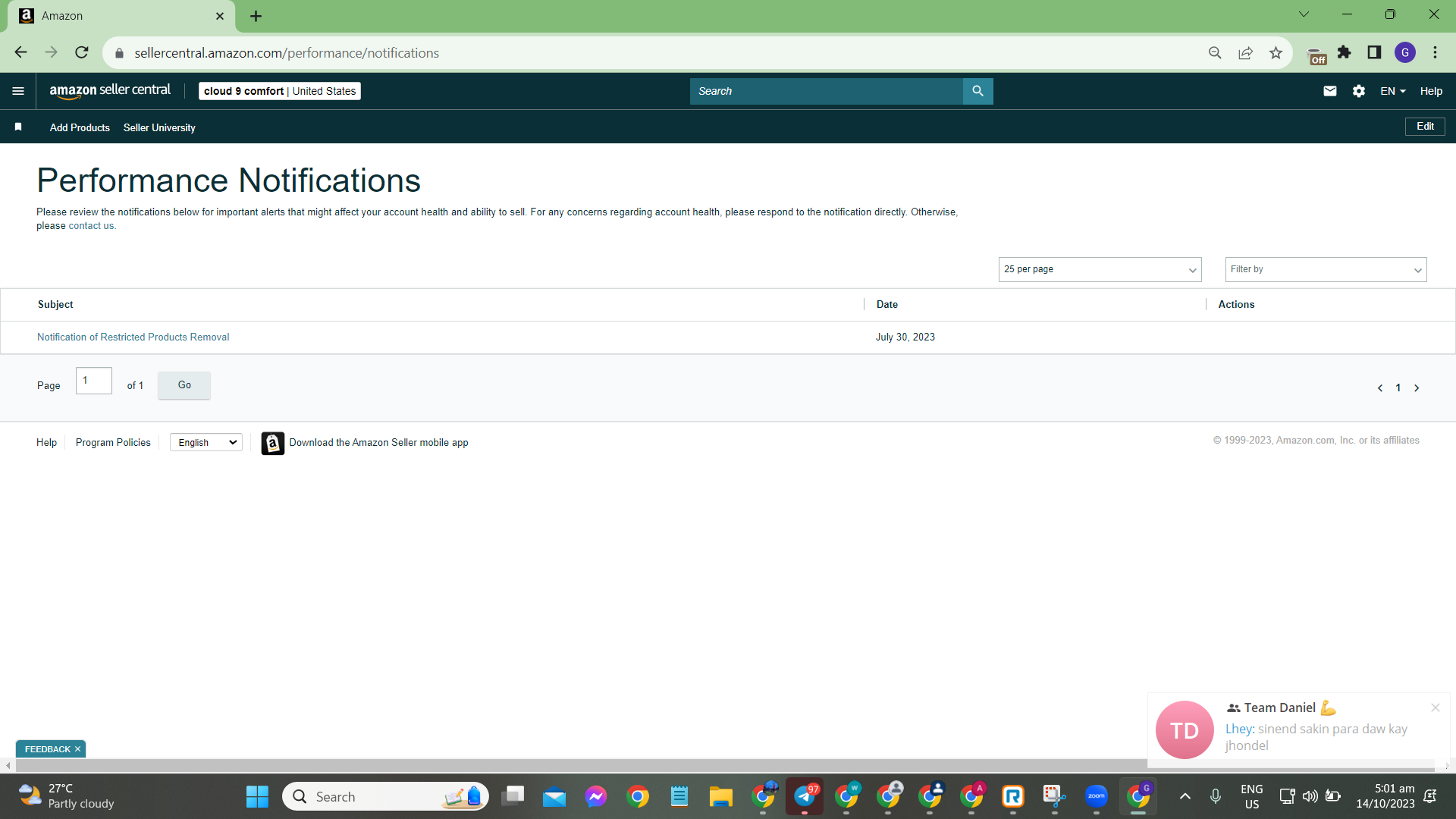Click the ENG US input language indicator
The height and width of the screenshot is (819, 1456).
click(x=1252, y=796)
